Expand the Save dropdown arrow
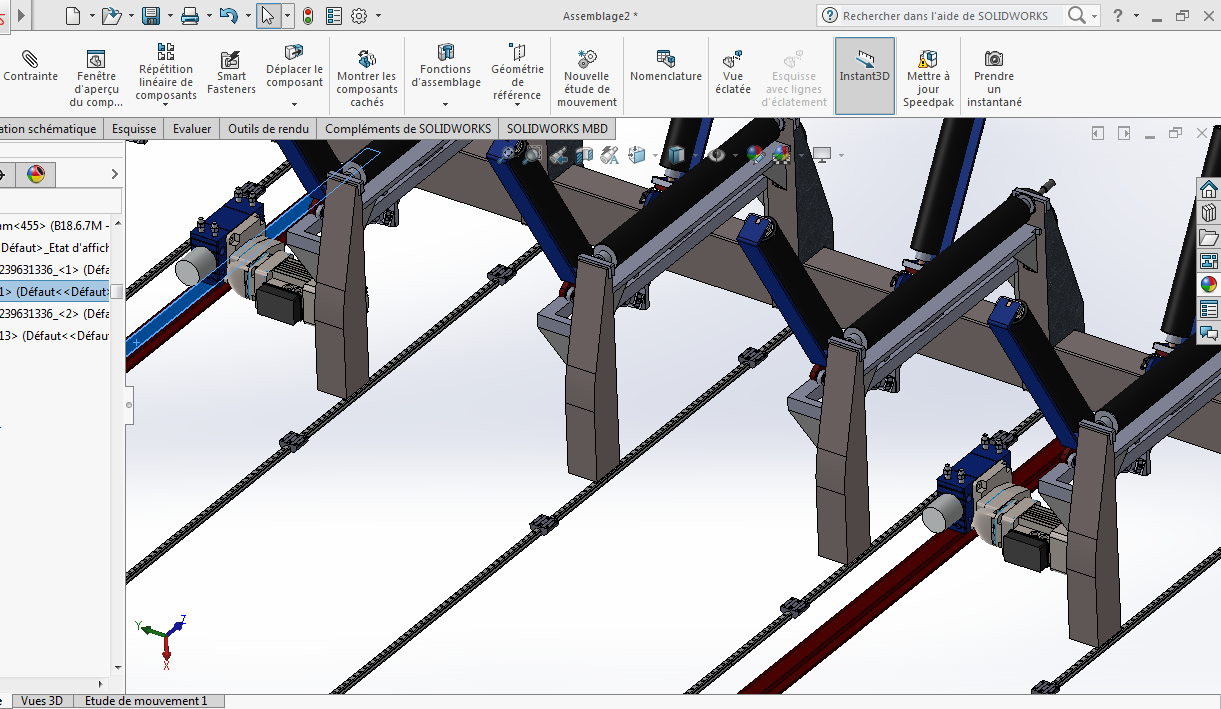 point(169,16)
